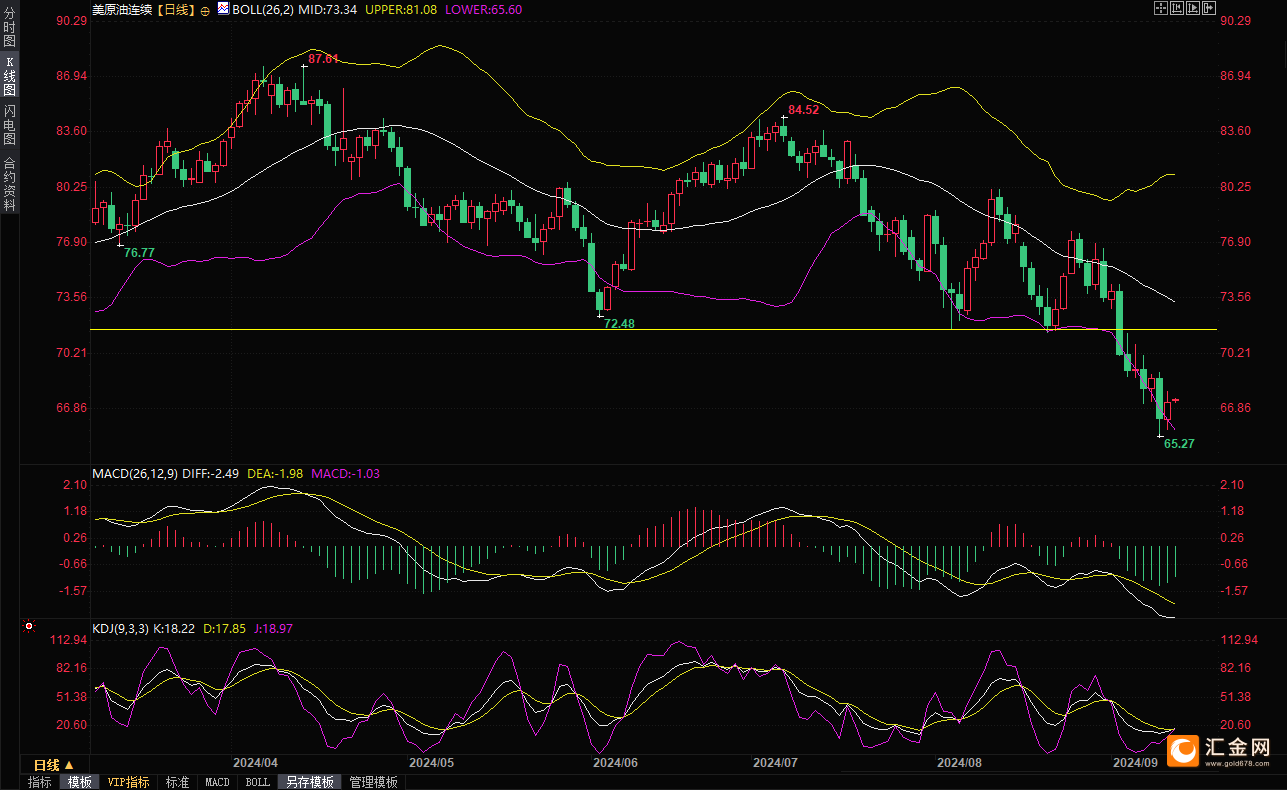Click the expand-right panel icon

point(1209,8)
